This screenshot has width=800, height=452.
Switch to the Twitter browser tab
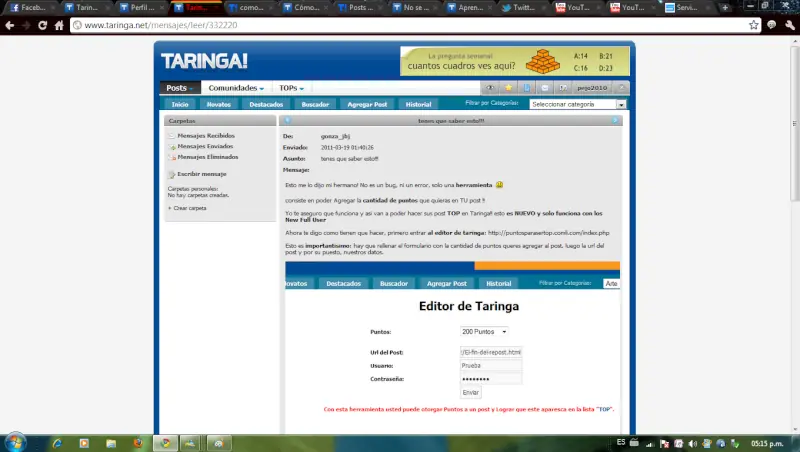(x=519, y=8)
